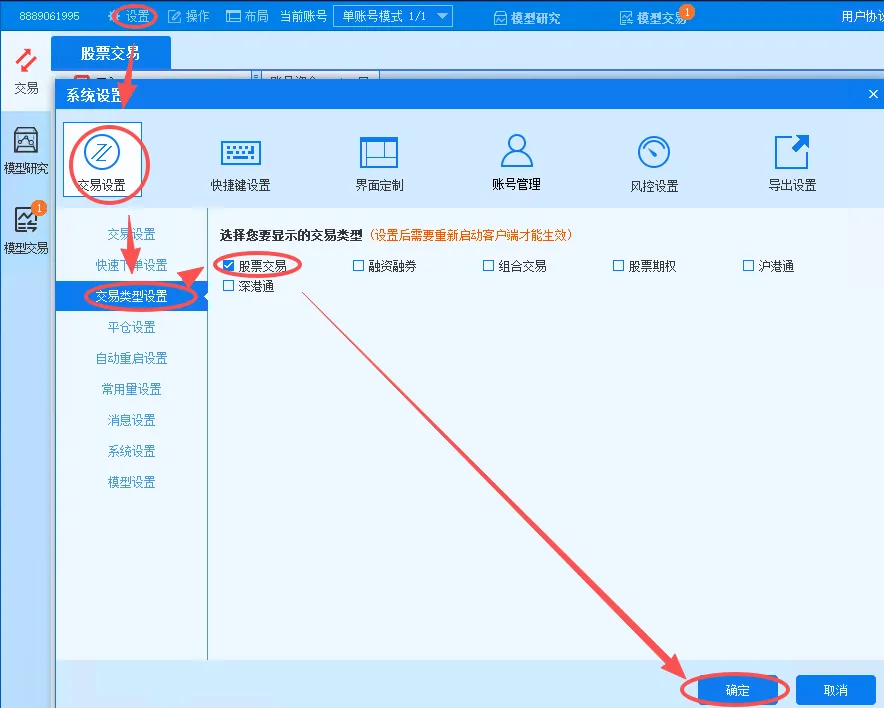Select 平仓设置 in the left list
This screenshot has height=708, width=884.
pos(131,327)
